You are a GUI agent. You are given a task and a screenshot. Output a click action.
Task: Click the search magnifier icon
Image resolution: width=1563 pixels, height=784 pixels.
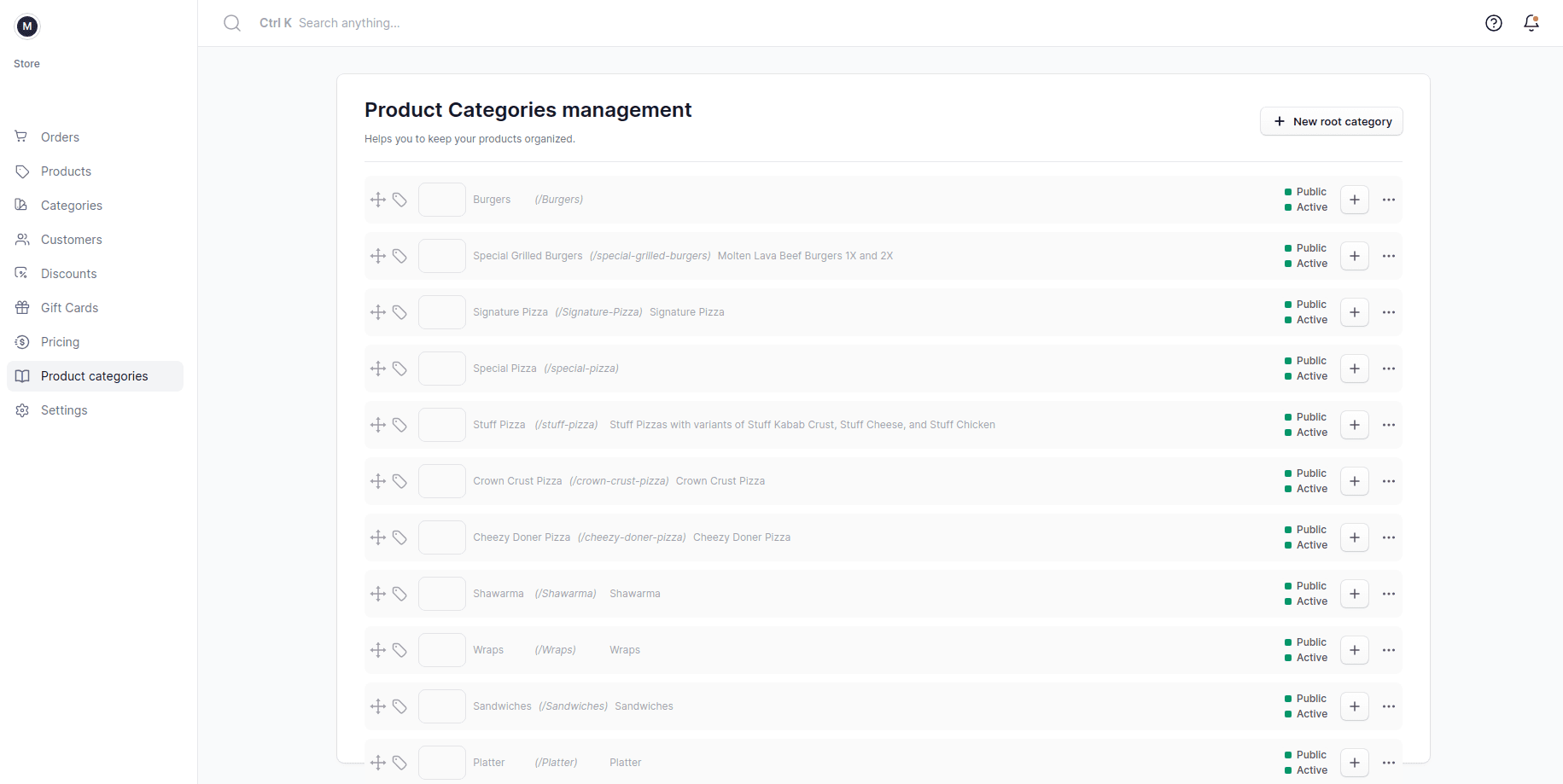(232, 23)
